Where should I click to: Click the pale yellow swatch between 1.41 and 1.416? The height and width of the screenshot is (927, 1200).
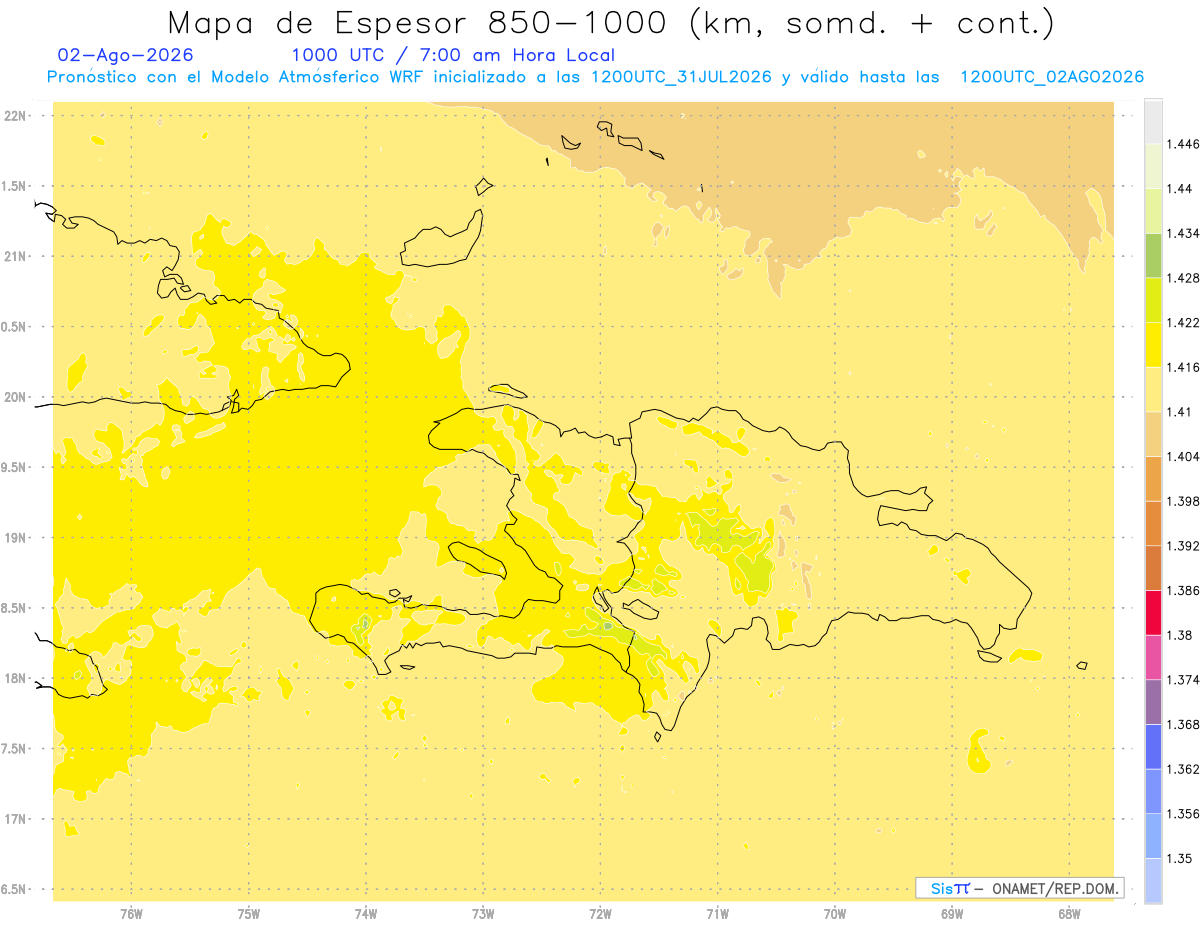(x=1153, y=389)
